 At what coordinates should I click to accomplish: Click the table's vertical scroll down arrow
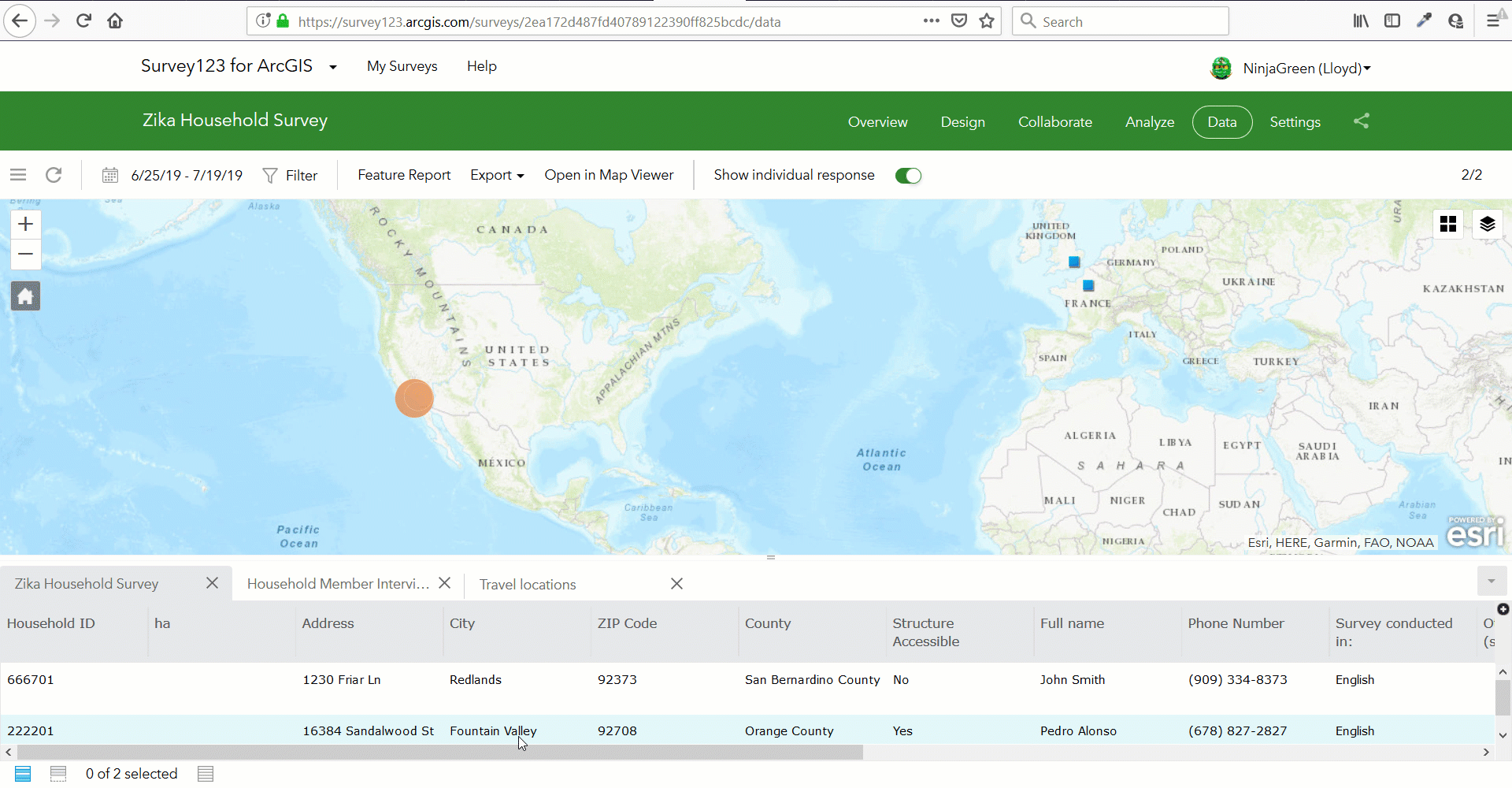(x=1503, y=735)
